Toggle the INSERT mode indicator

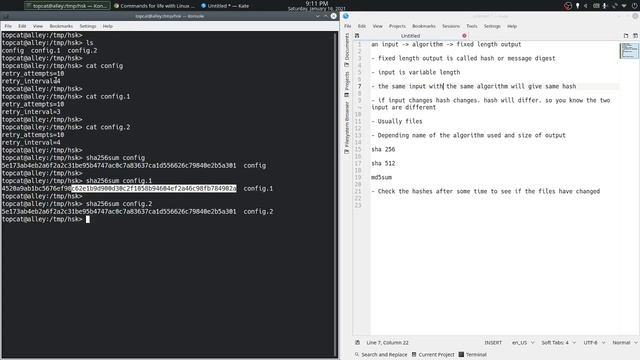pyautogui.click(x=493, y=343)
